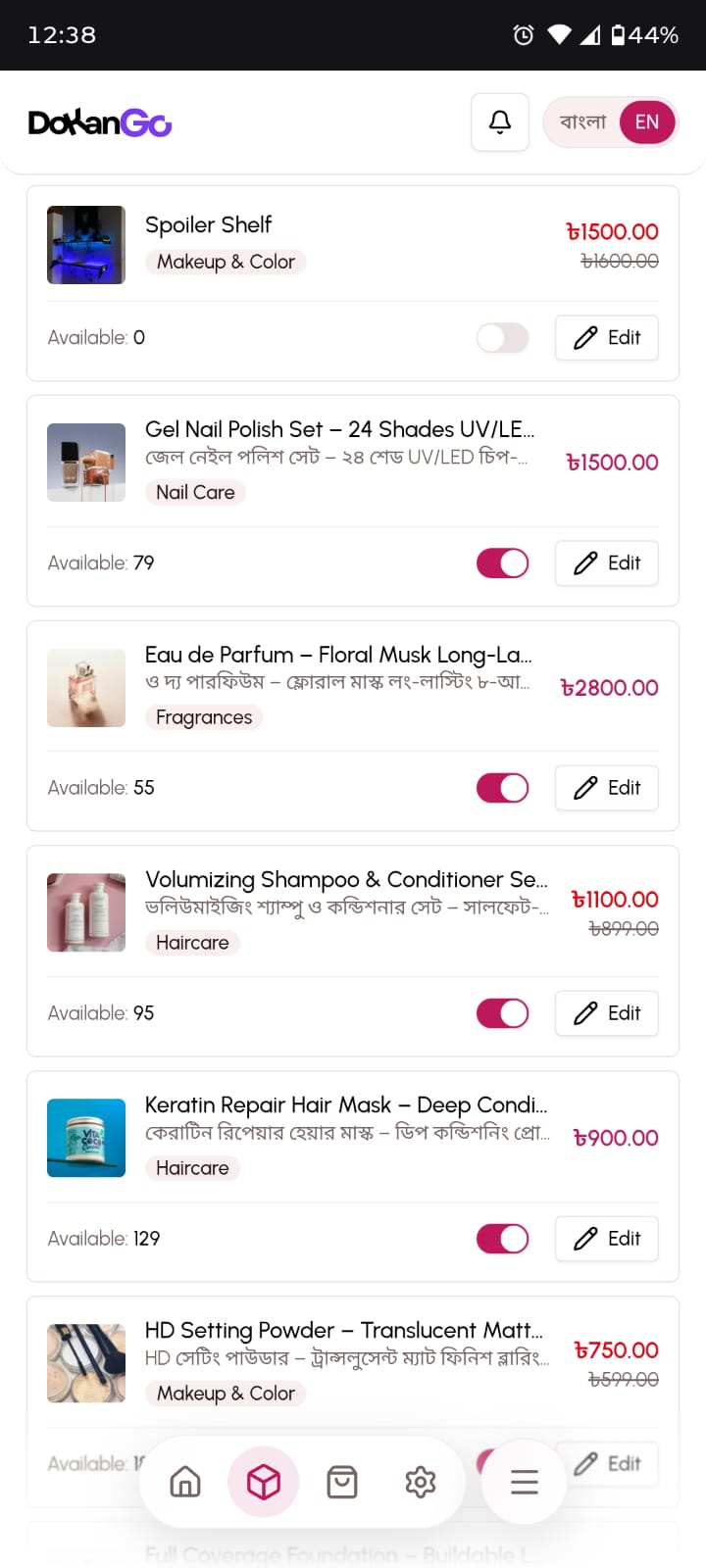
Task: Disable the Gel Nail Polish Set toggle
Action: pos(503,563)
